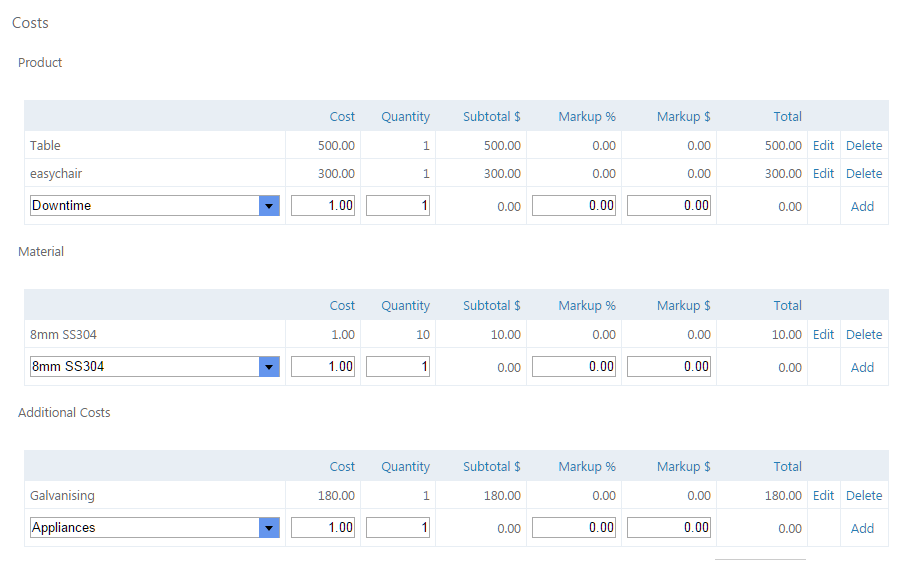This screenshot has width=919, height=564.
Task: Delete the 8mm SS304 material row
Action: (x=864, y=335)
